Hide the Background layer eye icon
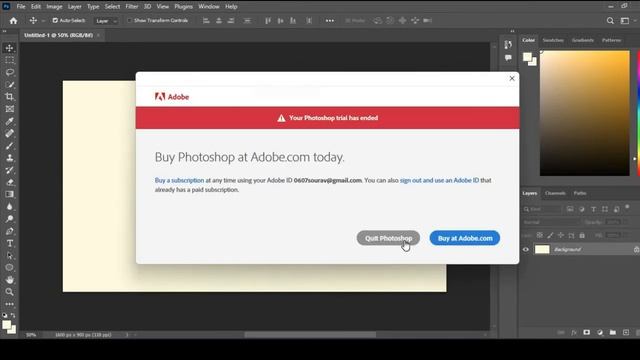Screen dimensions: 640x360 [x=526, y=249]
